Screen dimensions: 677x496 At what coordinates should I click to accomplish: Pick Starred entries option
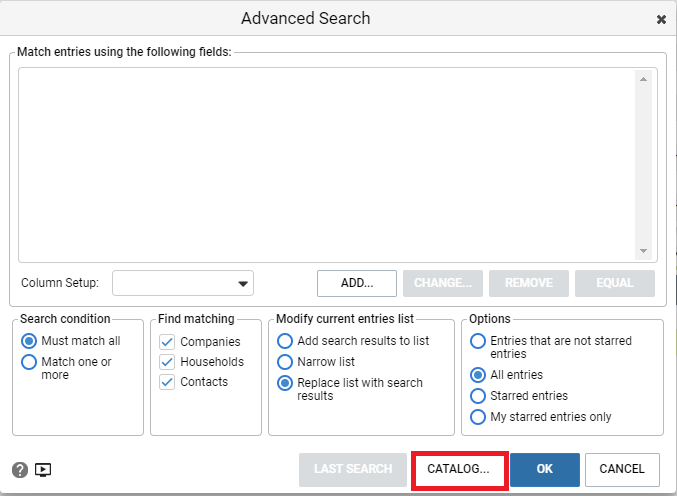478,396
